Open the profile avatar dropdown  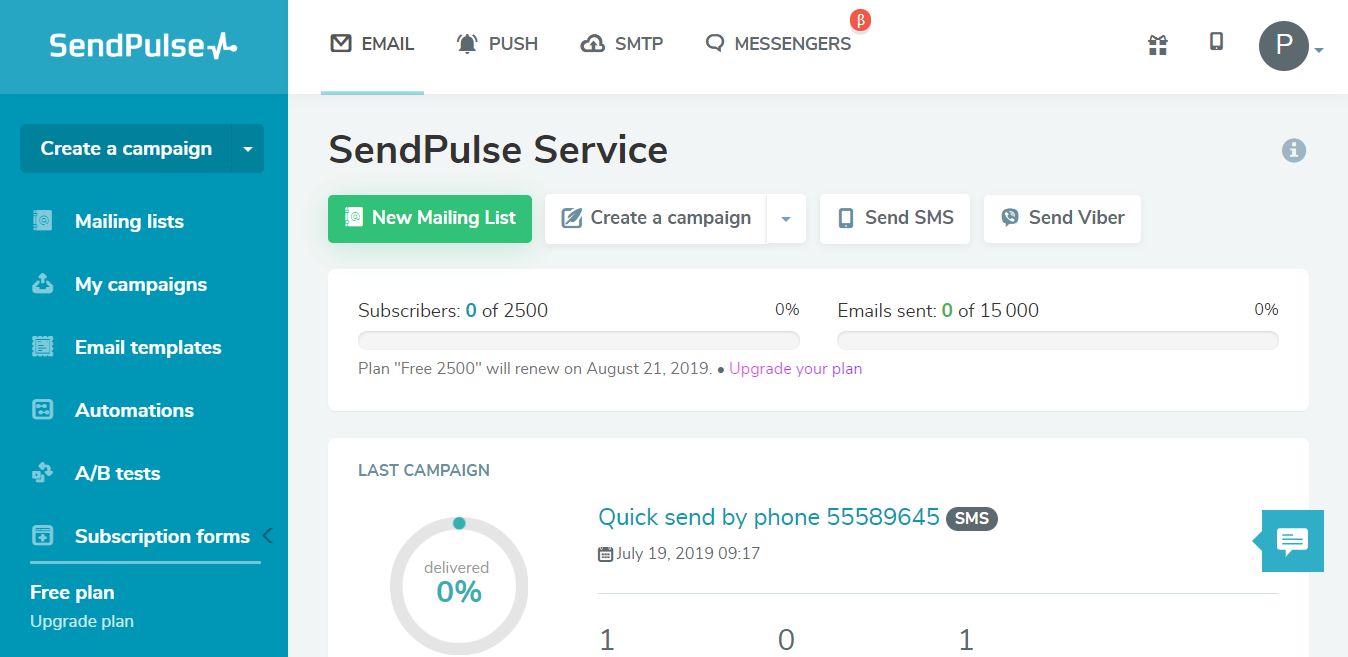pyautogui.click(x=1290, y=46)
